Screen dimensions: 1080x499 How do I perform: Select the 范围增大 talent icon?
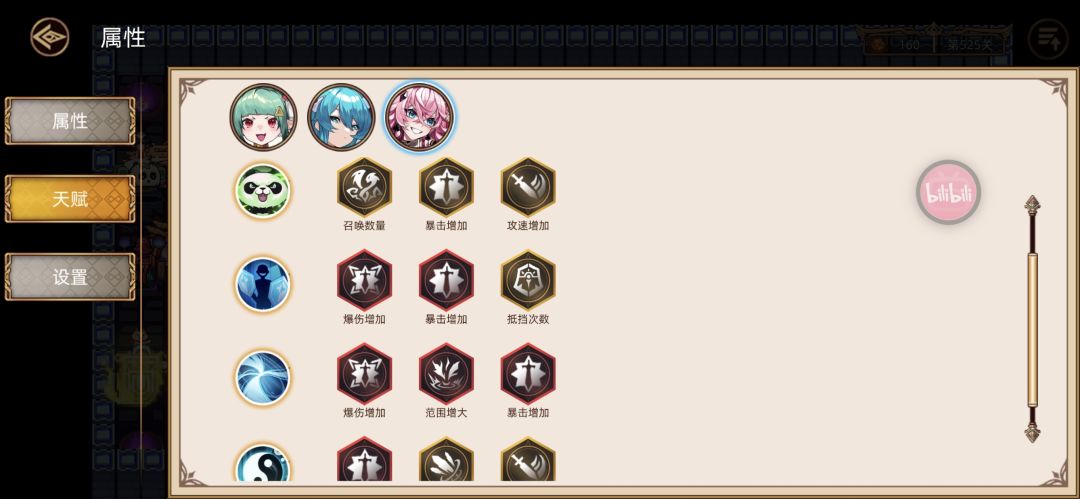(446, 374)
